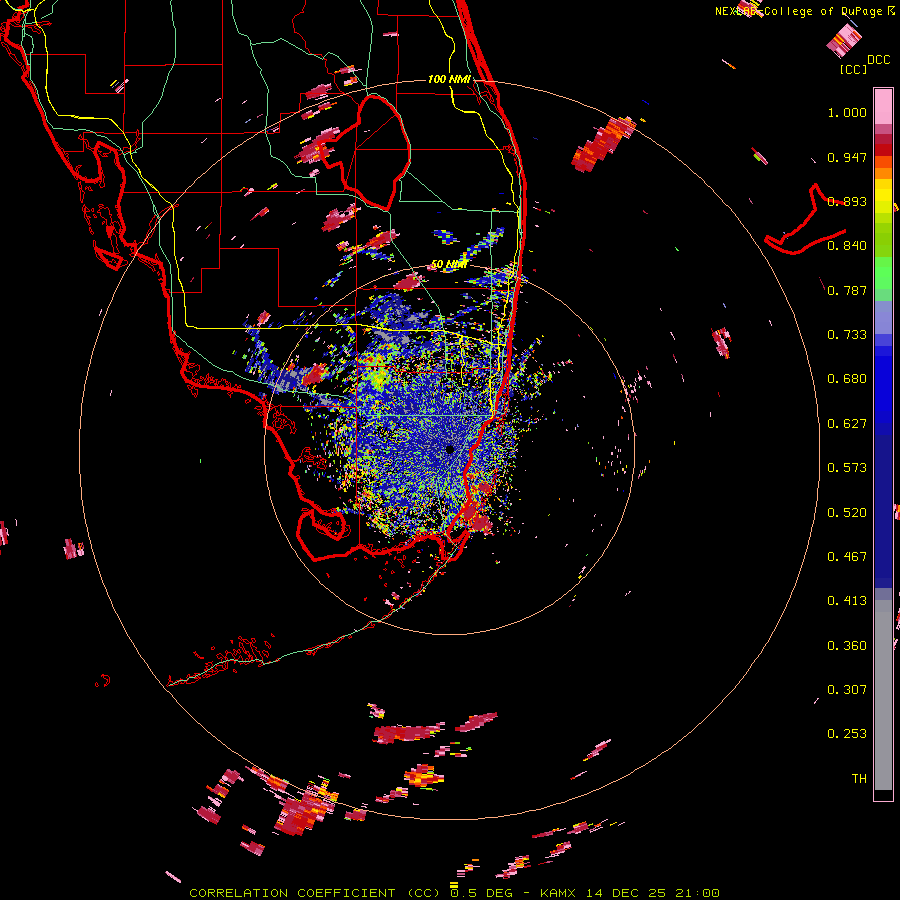Select the 0.787 scale value
The height and width of the screenshot is (900, 900).
tap(847, 290)
